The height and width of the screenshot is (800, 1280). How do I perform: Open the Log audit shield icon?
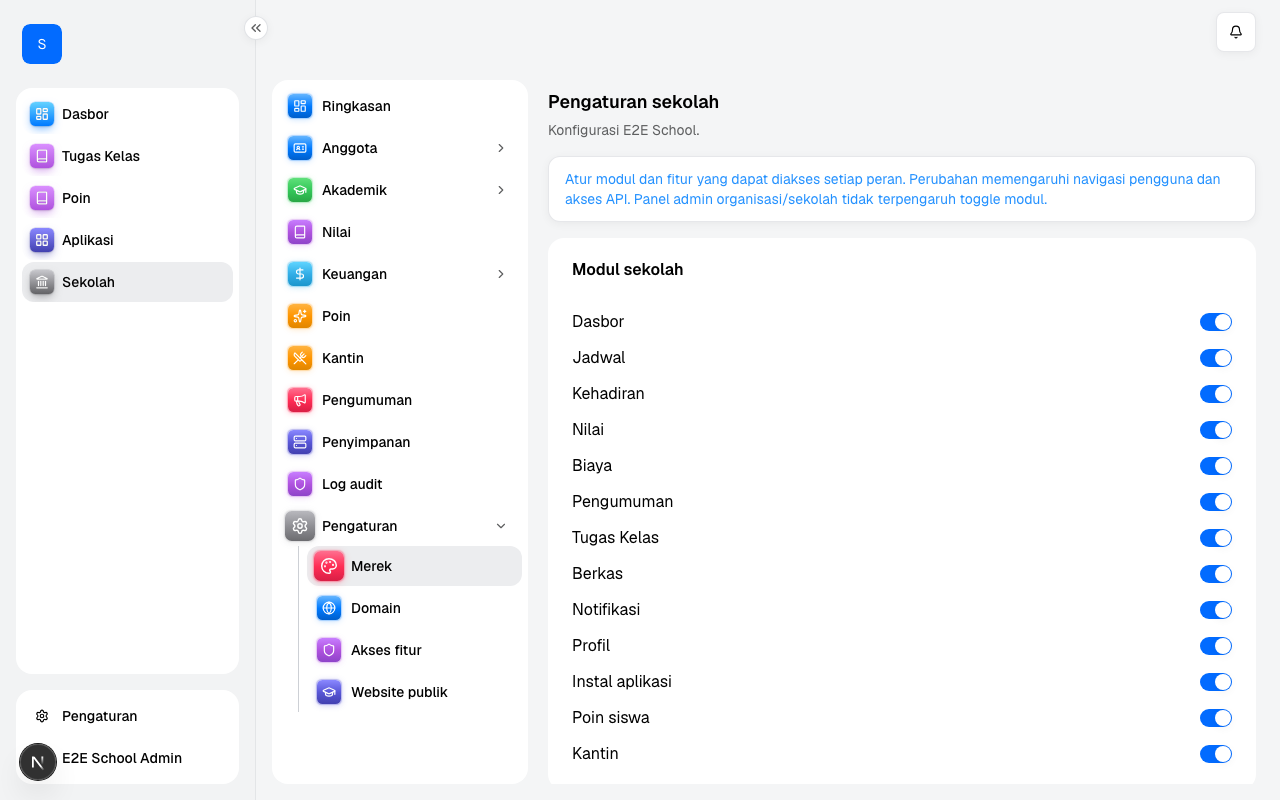point(300,484)
